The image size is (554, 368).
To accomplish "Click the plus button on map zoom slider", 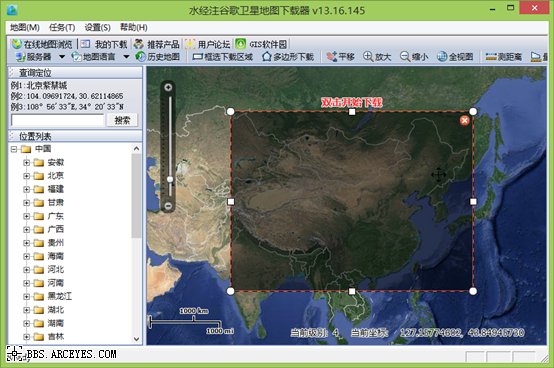I will (168, 87).
